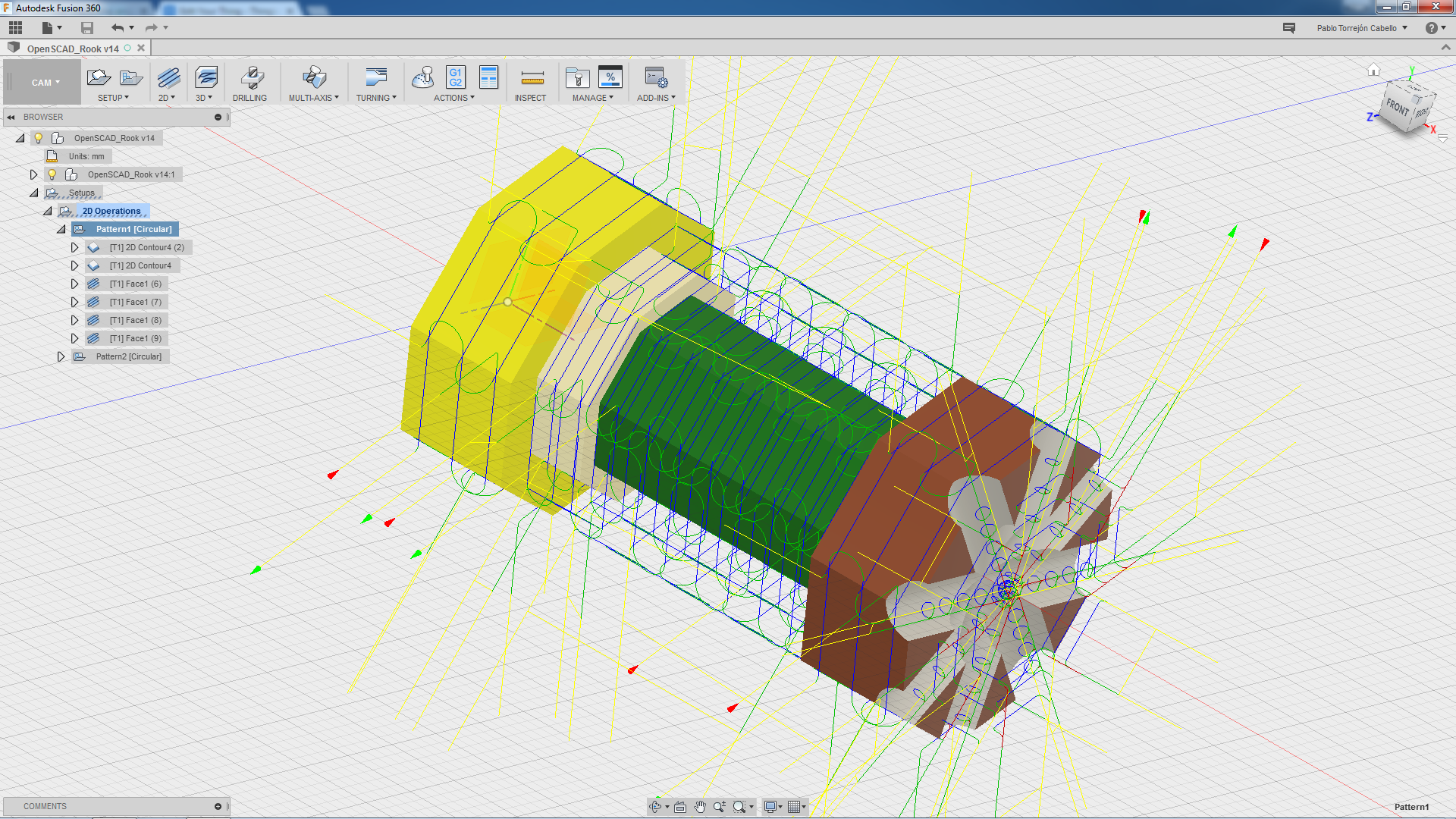Select the [T1] Face1 (8) operation

(135, 320)
